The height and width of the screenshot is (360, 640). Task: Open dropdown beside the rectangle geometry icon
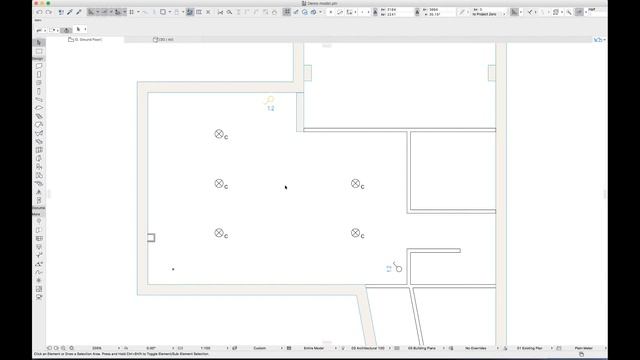[x=170, y=12]
